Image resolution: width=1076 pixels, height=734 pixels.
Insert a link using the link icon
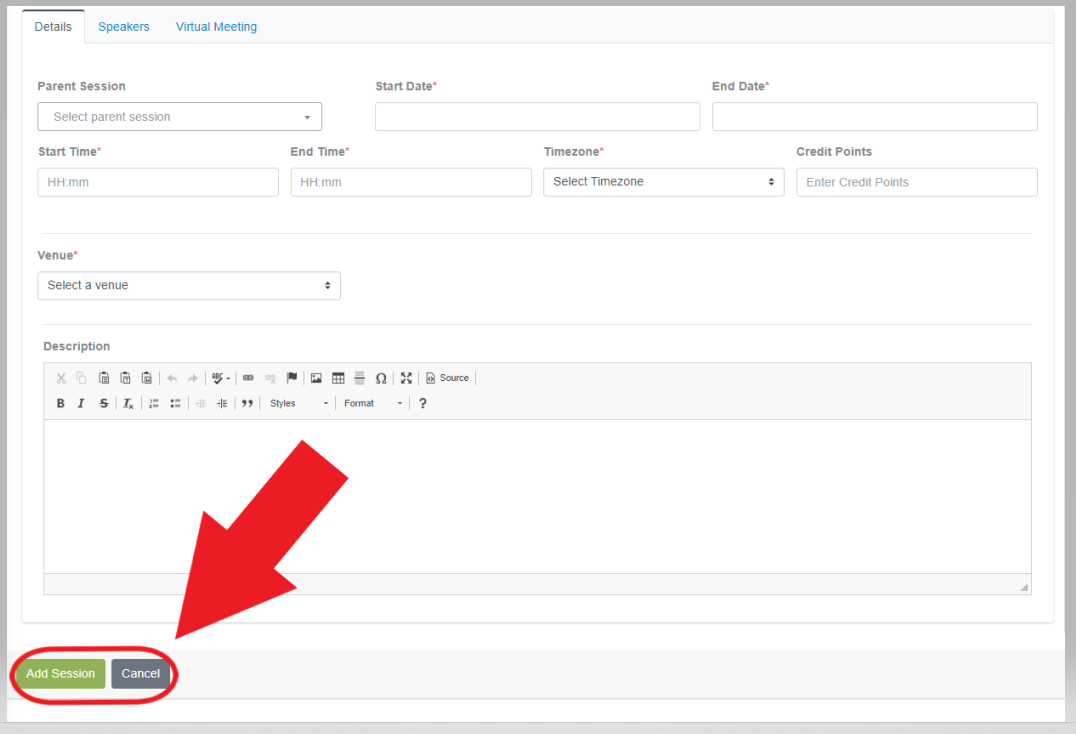click(x=248, y=378)
